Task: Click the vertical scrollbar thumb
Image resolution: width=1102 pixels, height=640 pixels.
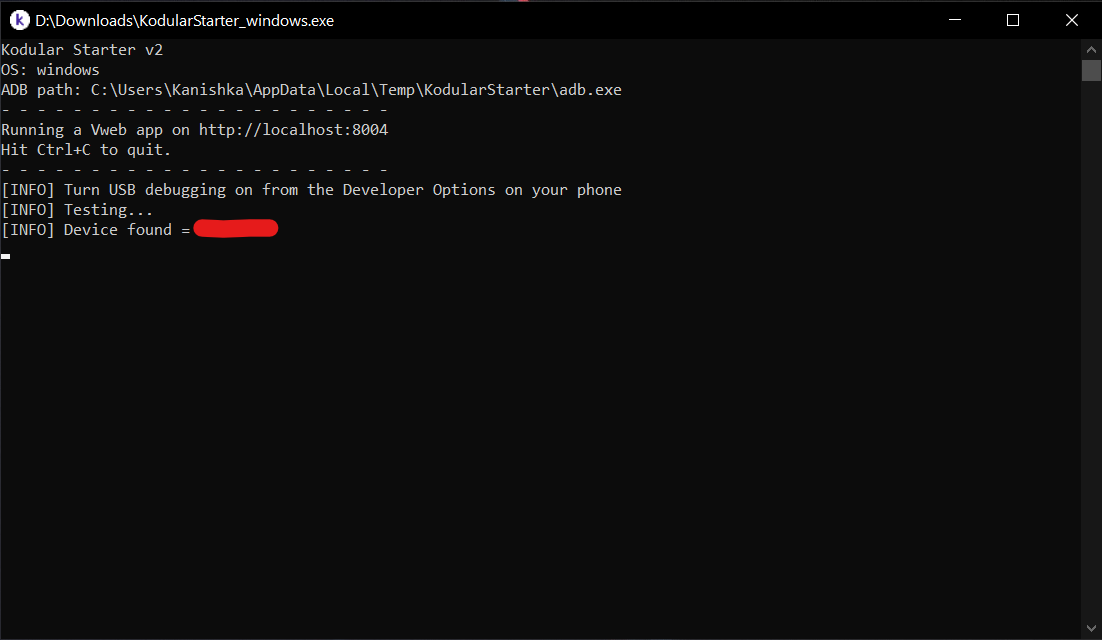Action: click(x=1091, y=70)
